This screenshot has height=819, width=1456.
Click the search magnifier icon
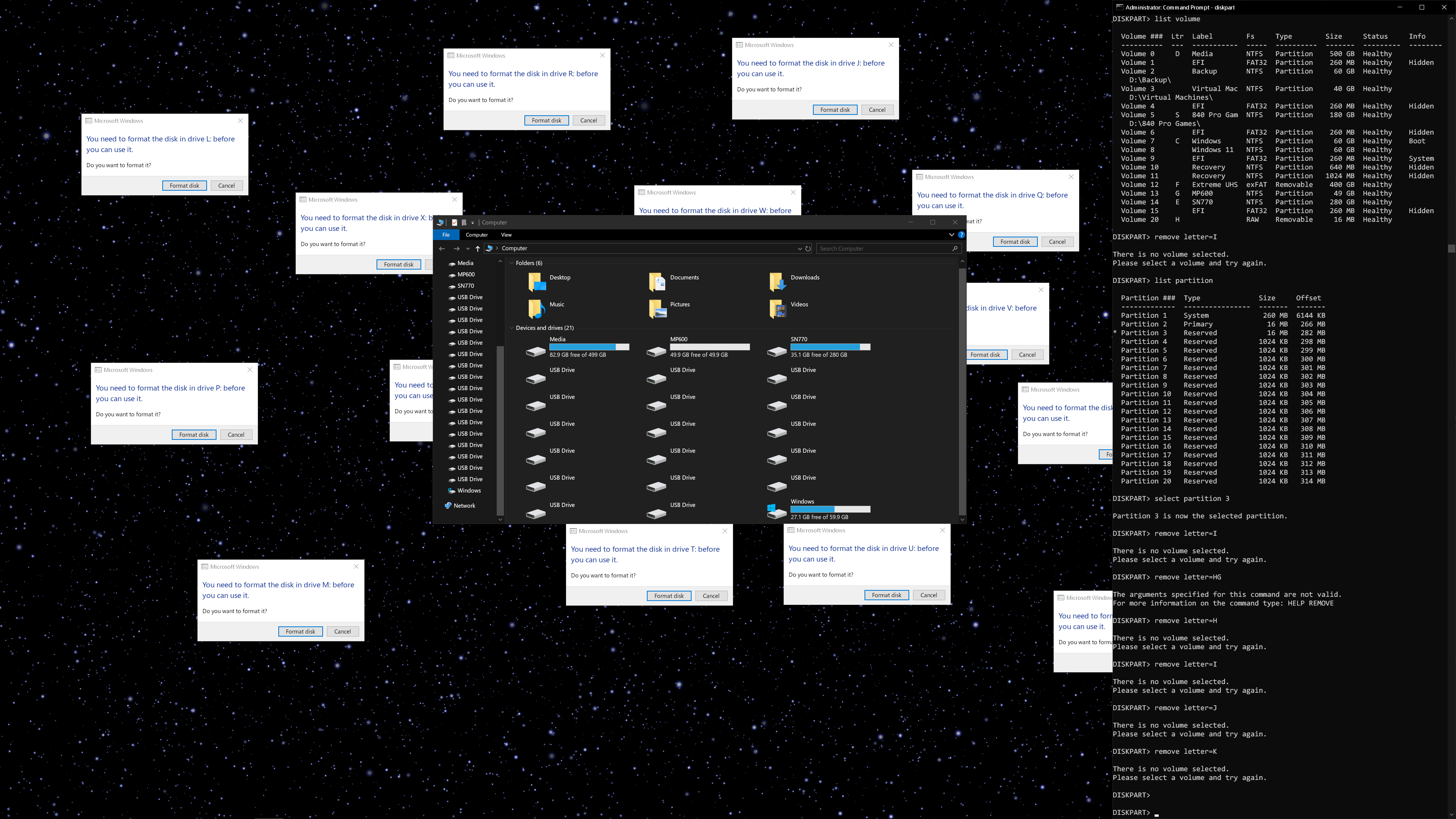(x=955, y=249)
